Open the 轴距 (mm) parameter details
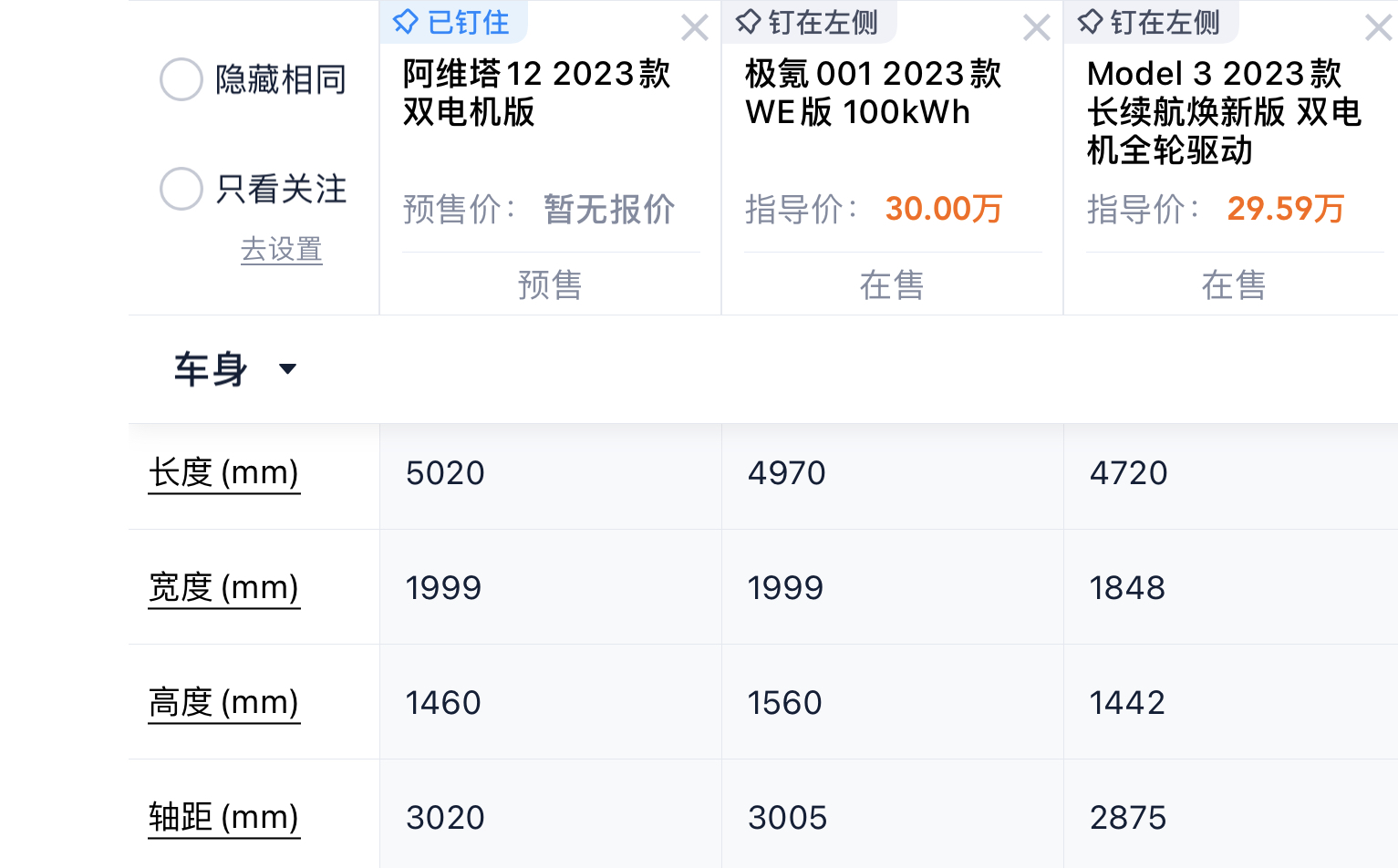Image resolution: width=1398 pixels, height=868 pixels. click(x=223, y=818)
